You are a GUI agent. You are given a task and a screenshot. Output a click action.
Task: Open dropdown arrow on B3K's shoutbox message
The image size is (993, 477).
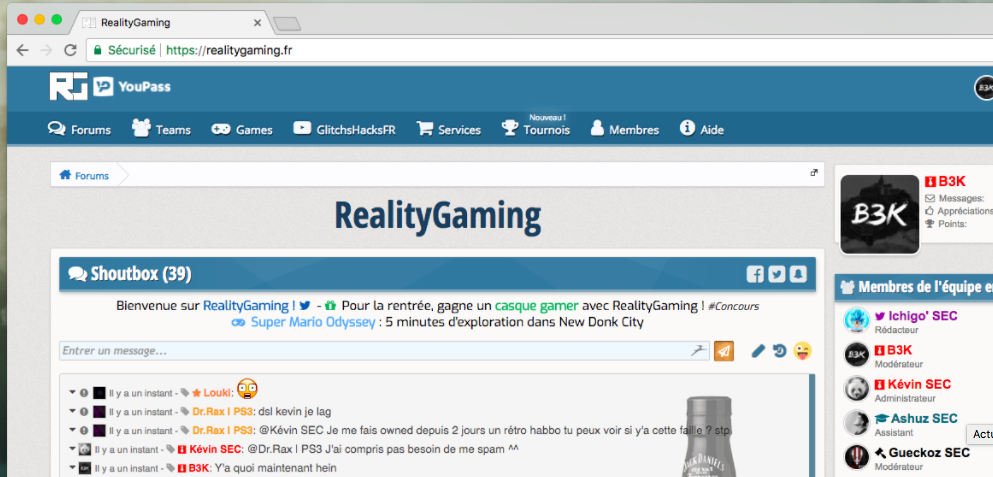[72, 469]
